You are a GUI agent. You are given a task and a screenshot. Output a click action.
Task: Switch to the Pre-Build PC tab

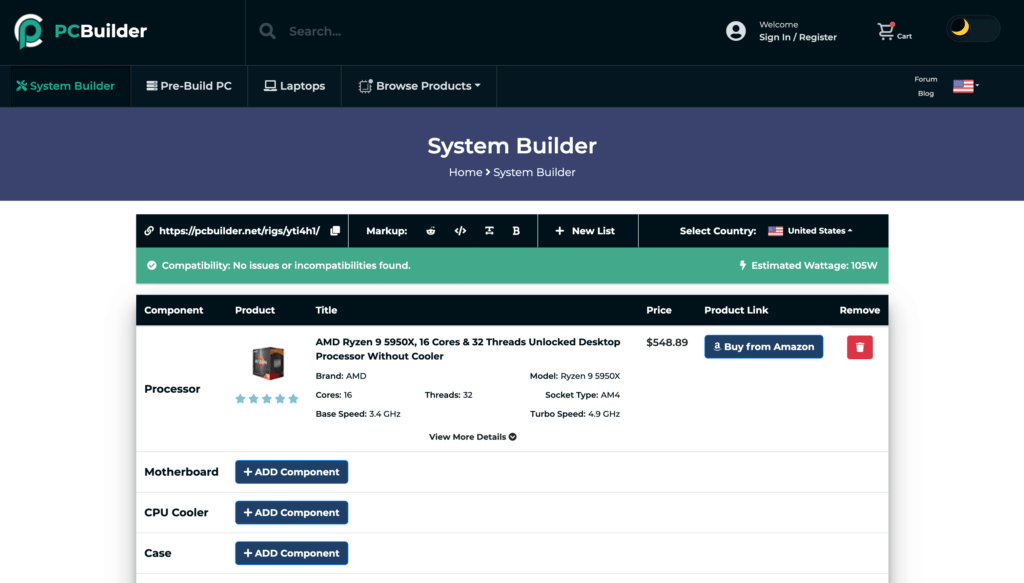click(188, 86)
